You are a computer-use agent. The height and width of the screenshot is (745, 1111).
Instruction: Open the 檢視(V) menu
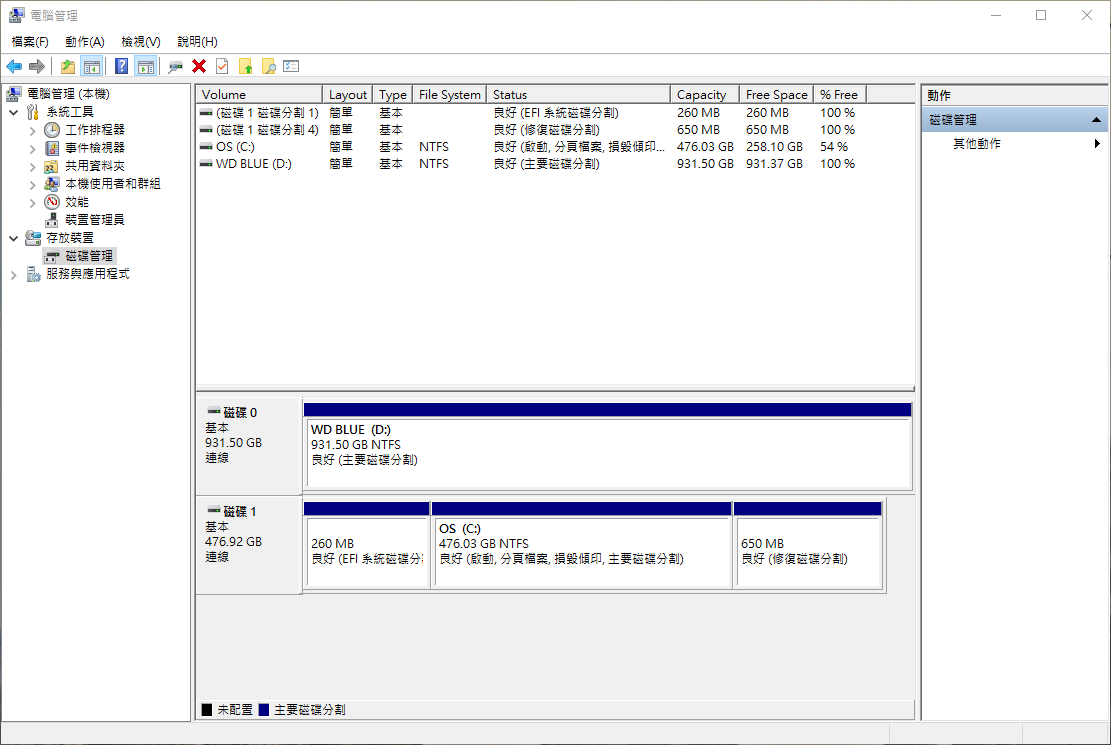tap(140, 41)
